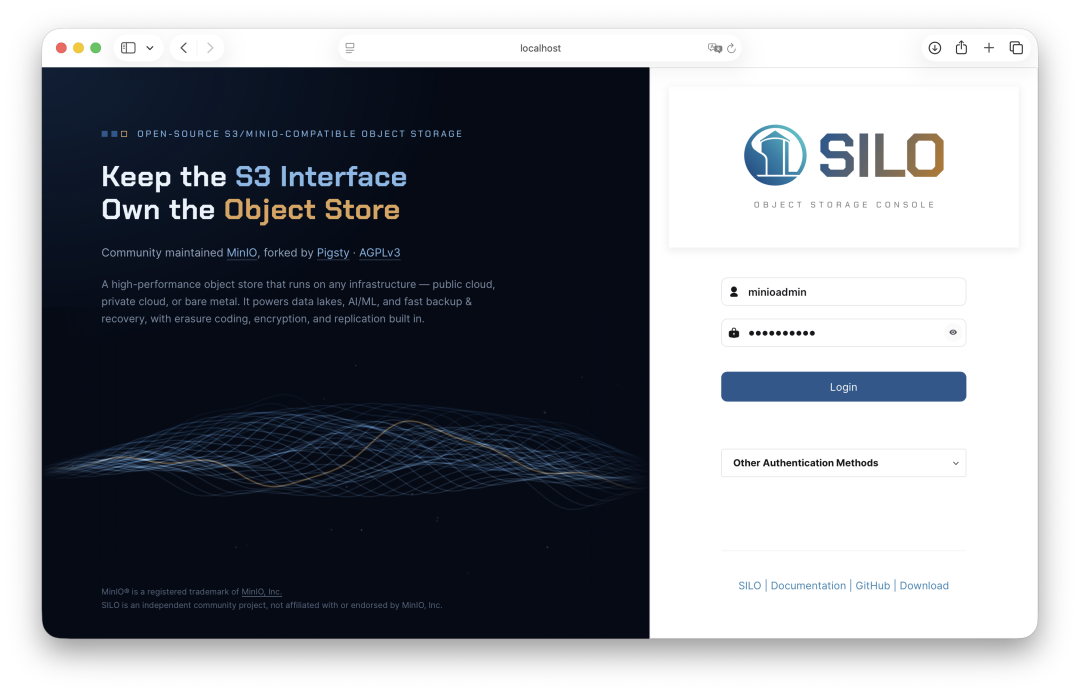Open the AGPLv3 license link
The width and height of the screenshot is (1080, 694).
pyautogui.click(x=380, y=253)
